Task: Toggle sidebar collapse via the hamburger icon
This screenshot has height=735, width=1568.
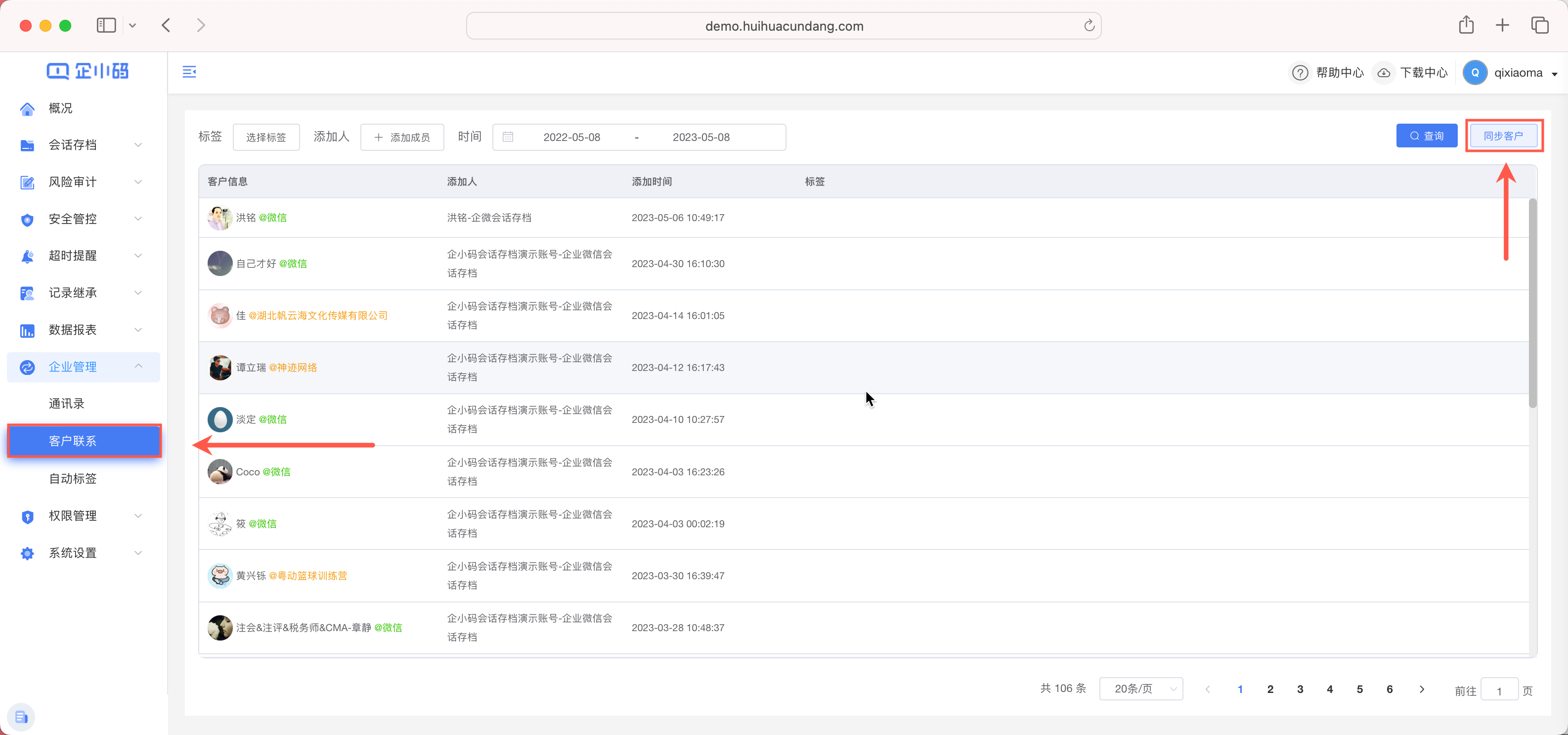Action: pyautogui.click(x=189, y=72)
